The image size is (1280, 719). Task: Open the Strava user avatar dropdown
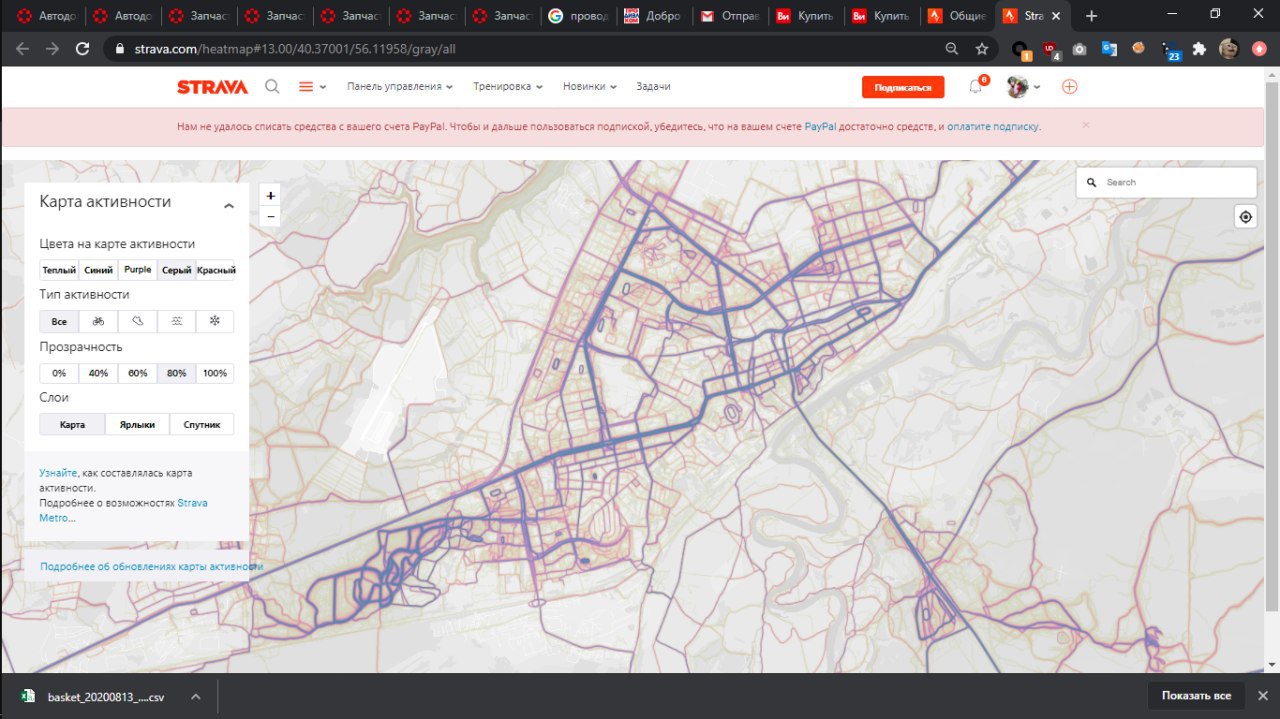[x=1023, y=87]
